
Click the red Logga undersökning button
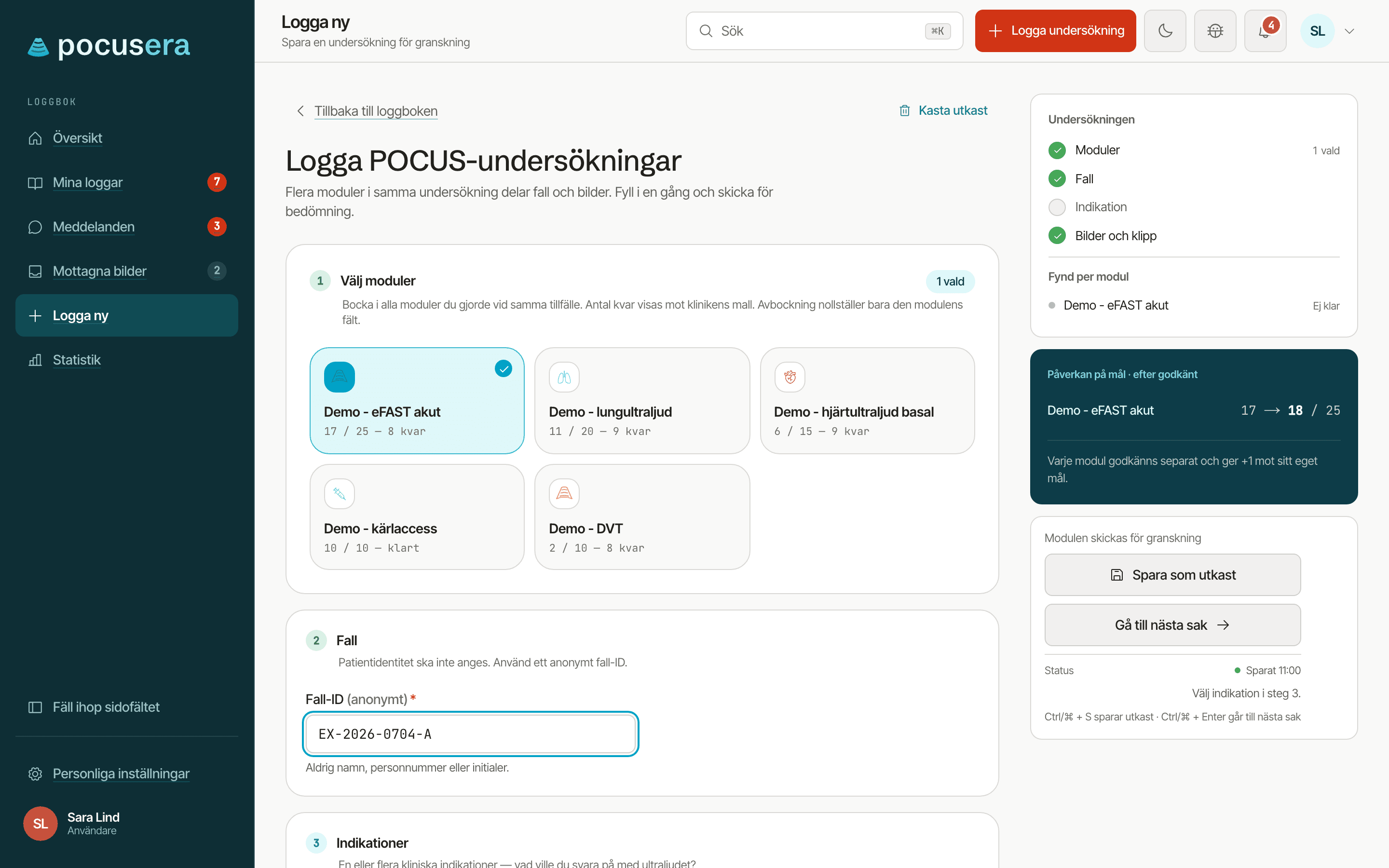[x=1055, y=31]
